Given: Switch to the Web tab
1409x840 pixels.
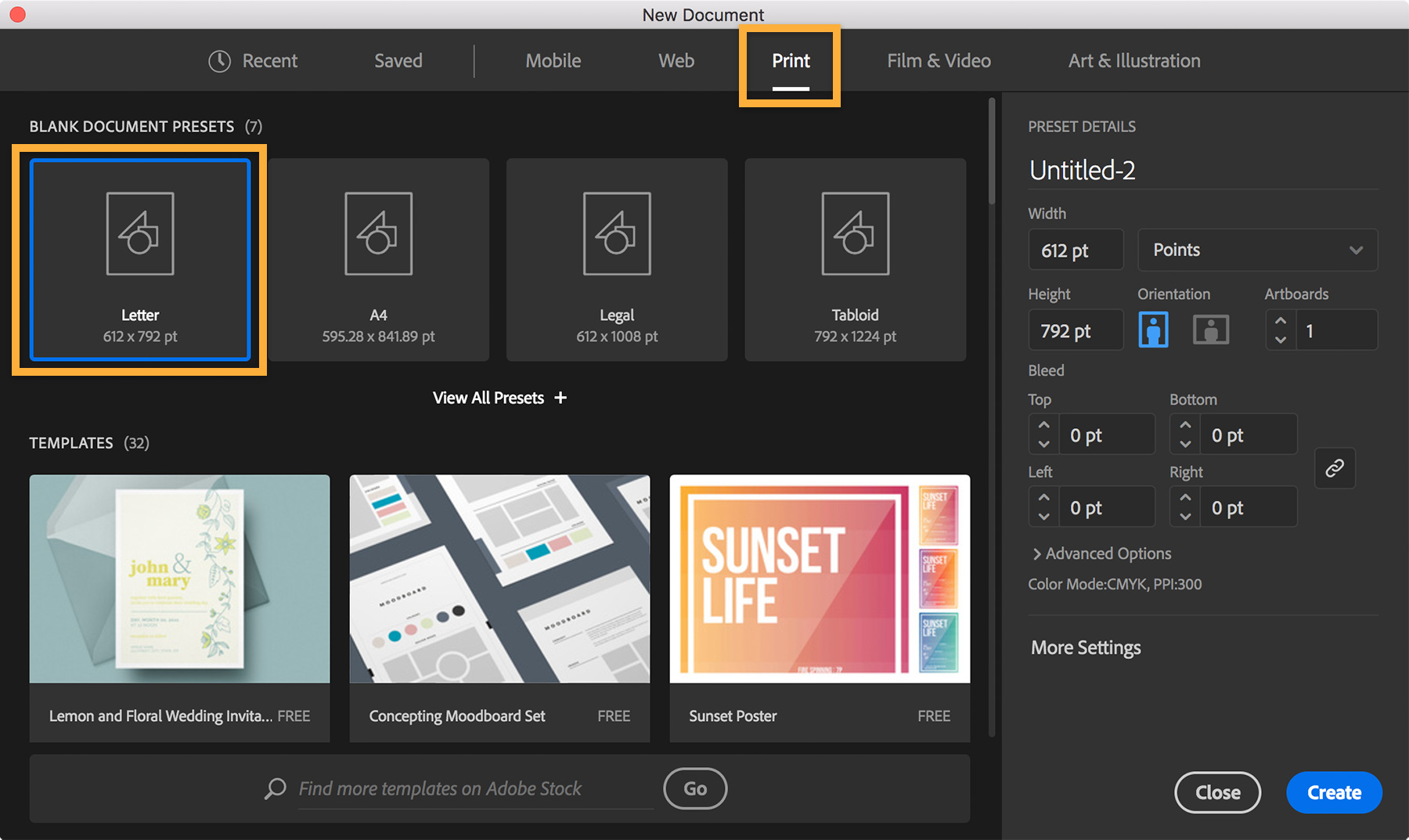Looking at the screenshot, I should point(676,60).
